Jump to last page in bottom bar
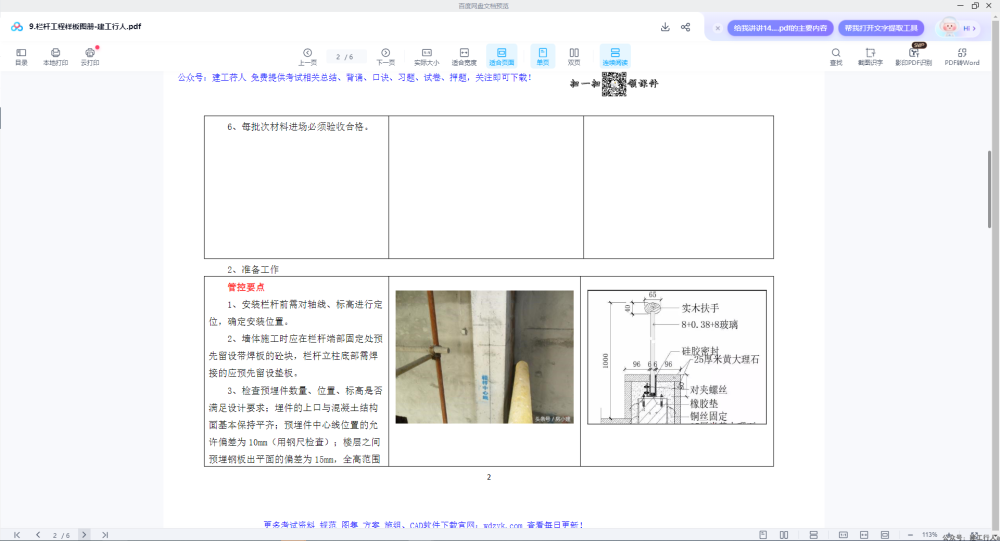Screen dimensions: 1000x541 [105, 535]
